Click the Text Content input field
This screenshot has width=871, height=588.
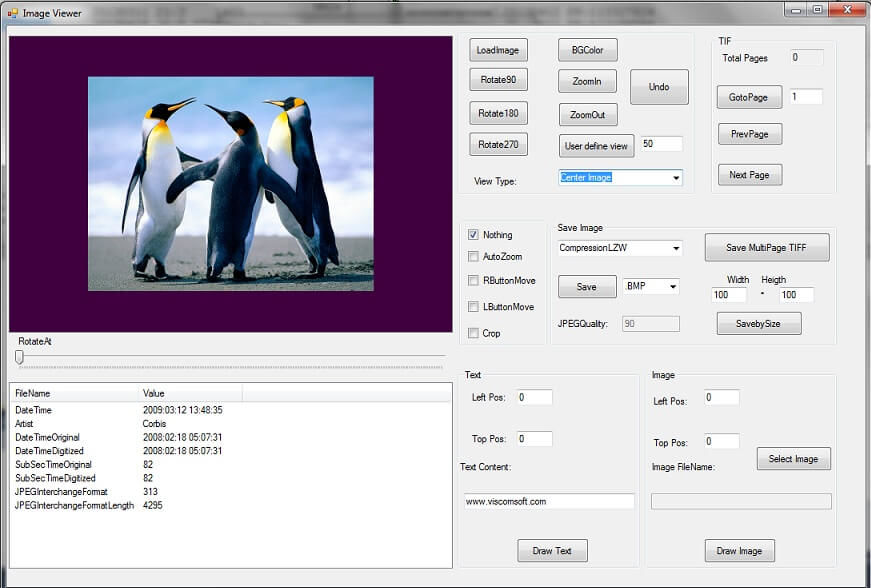coord(549,501)
